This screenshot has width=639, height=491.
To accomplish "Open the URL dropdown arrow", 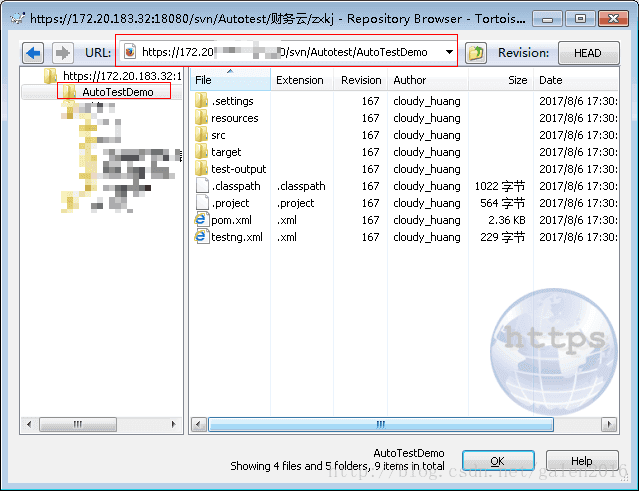I will click(449, 52).
